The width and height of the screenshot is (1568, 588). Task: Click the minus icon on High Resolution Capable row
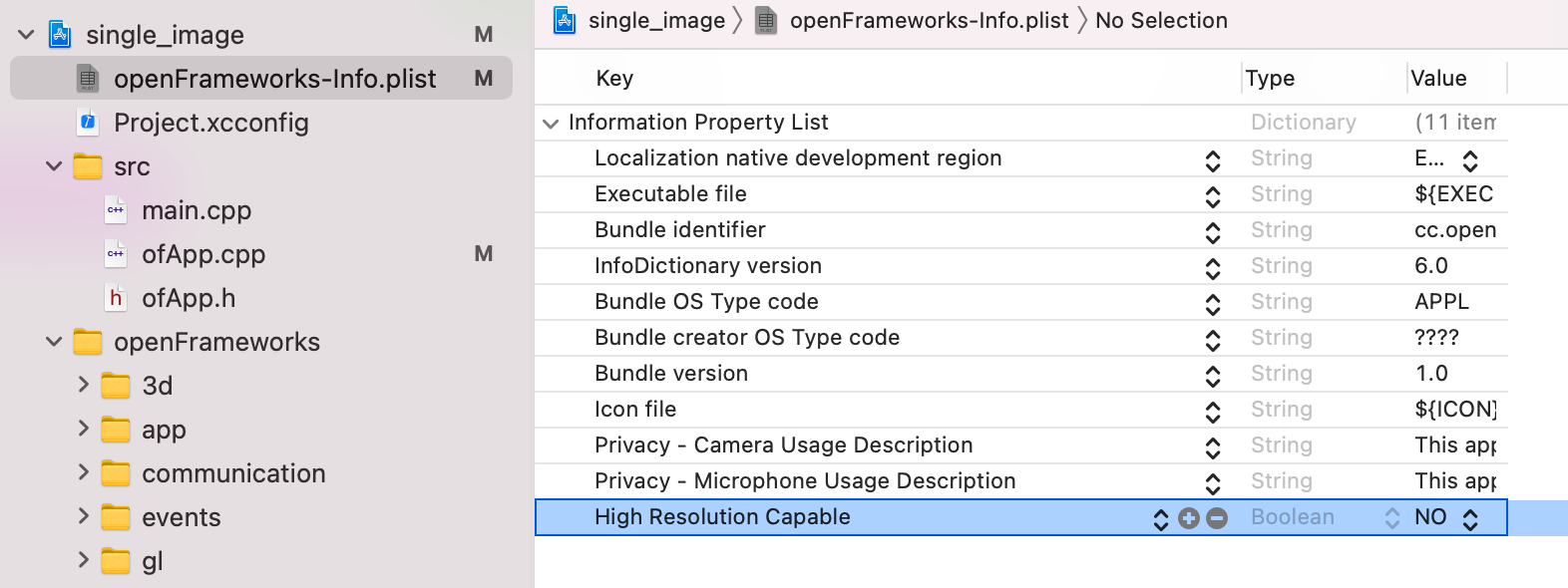1217,518
